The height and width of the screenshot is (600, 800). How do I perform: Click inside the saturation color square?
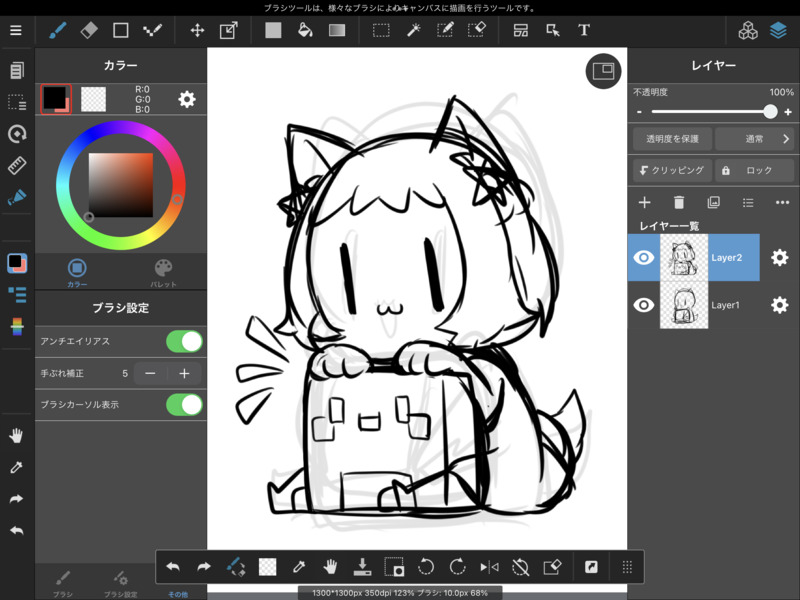coord(121,185)
